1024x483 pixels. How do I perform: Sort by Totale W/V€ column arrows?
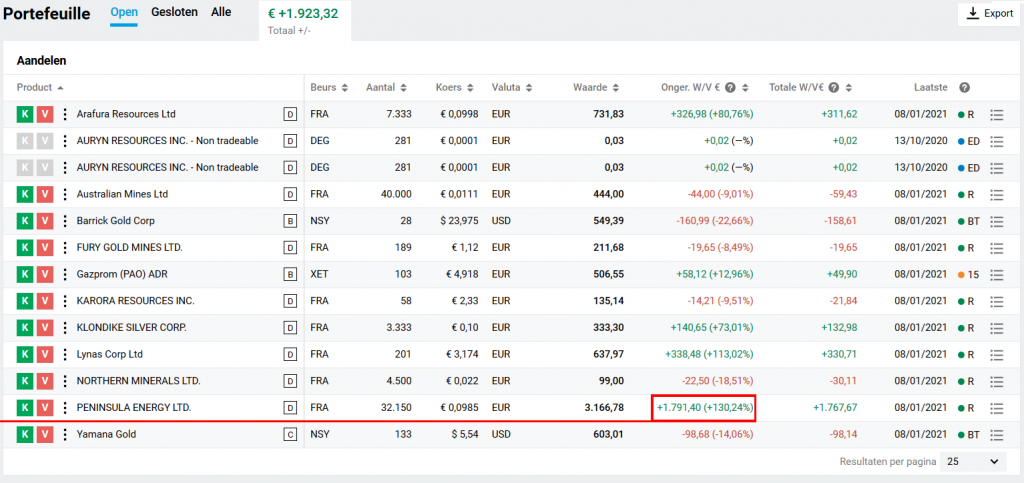(x=848, y=87)
